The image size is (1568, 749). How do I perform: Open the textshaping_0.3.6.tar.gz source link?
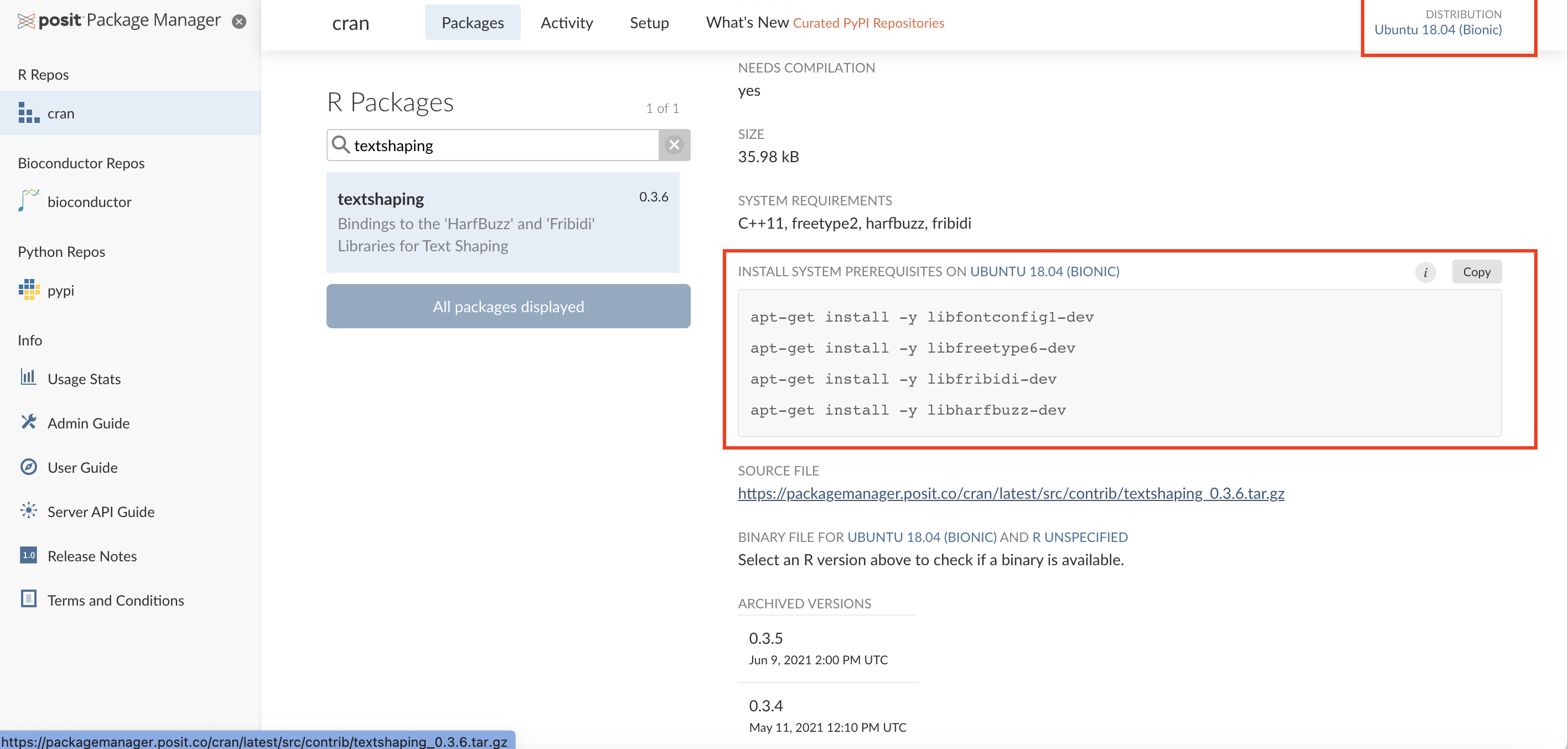[1011, 493]
